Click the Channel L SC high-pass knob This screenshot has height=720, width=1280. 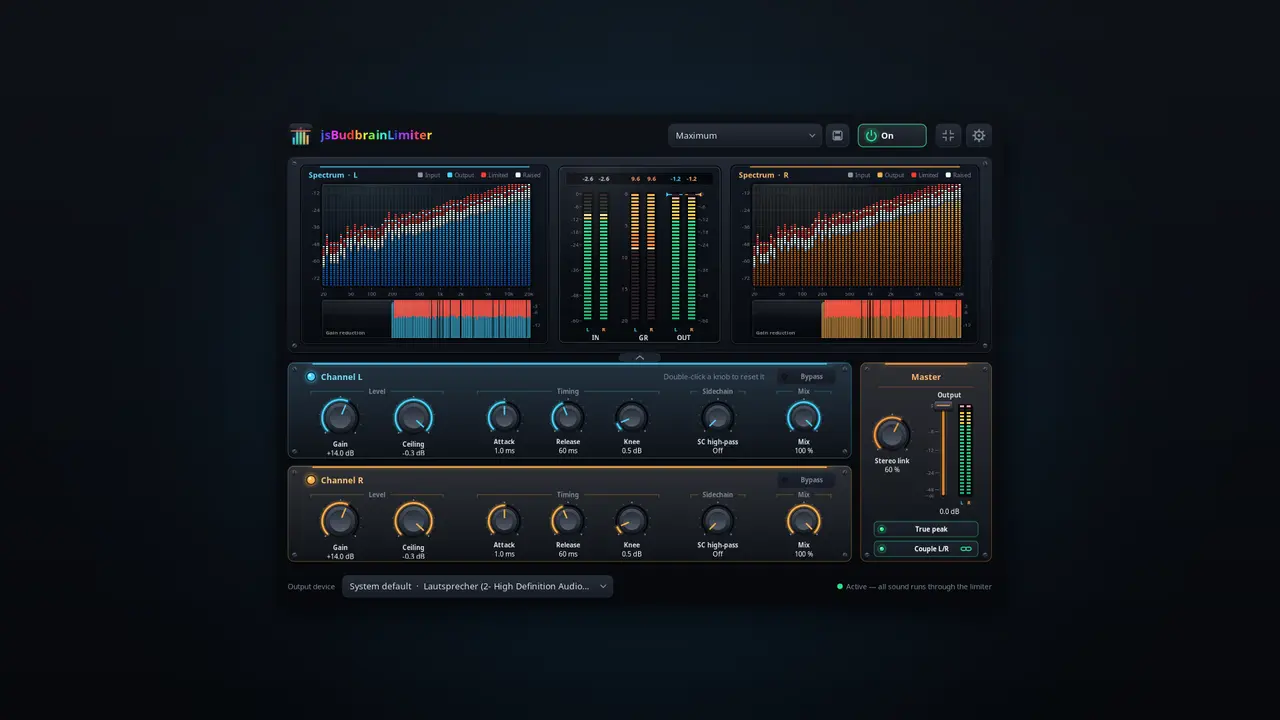pos(718,417)
